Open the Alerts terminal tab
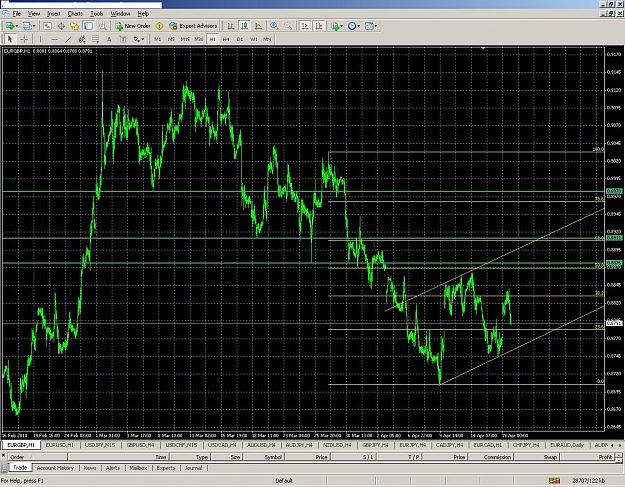Image resolution: width=625 pixels, height=487 pixels. (x=113, y=468)
